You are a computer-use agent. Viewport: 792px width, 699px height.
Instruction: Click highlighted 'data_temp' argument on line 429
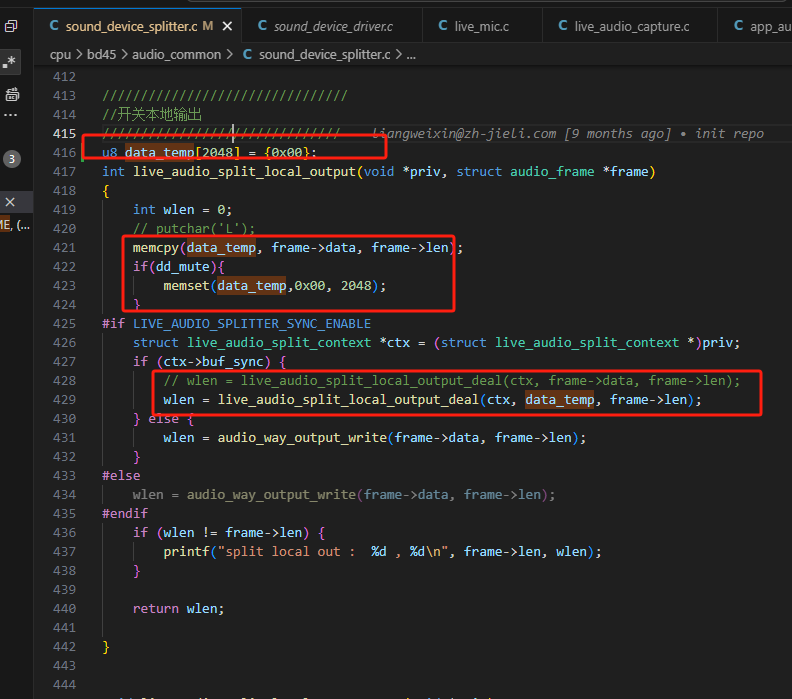(x=560, y=400)
